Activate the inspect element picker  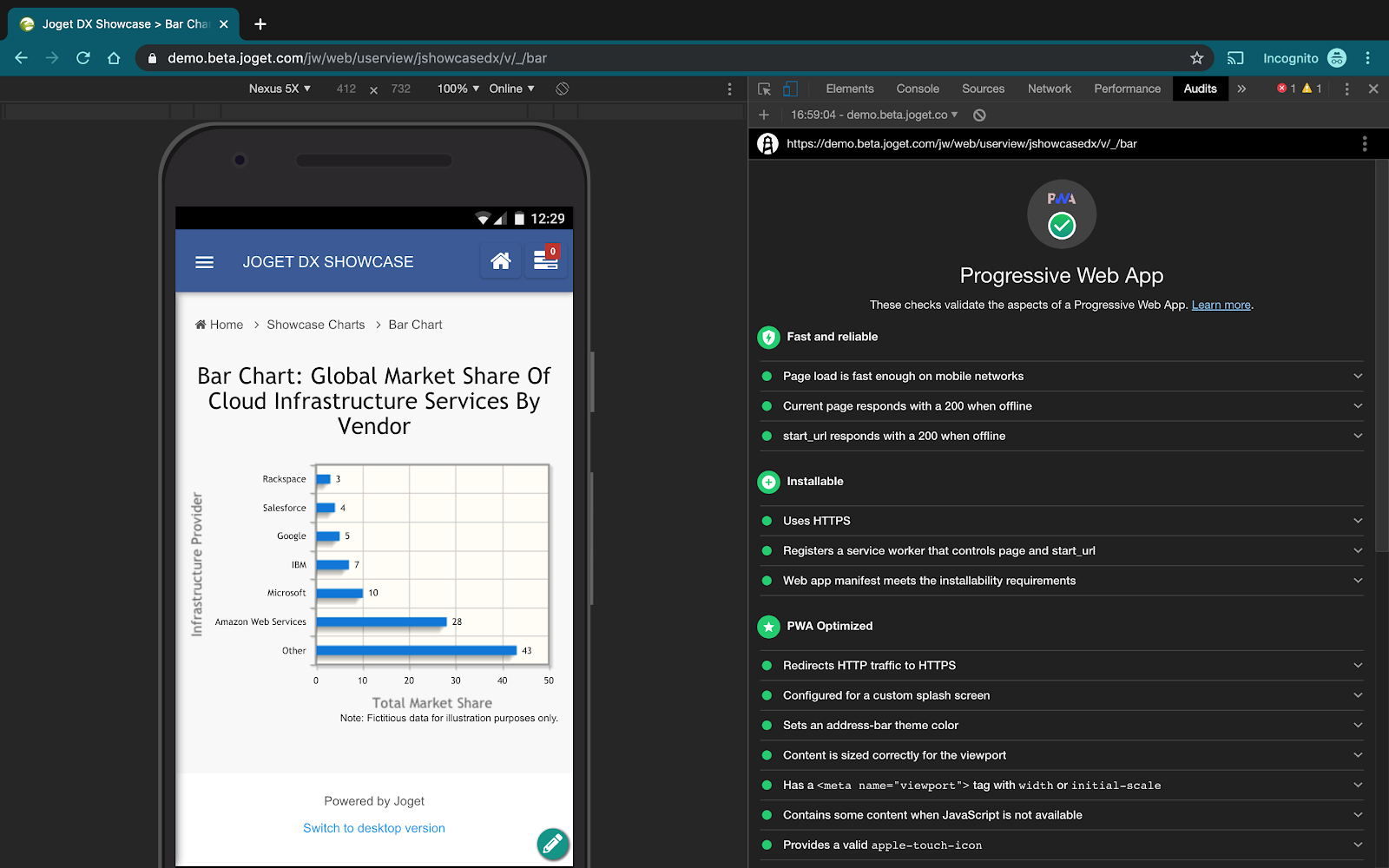tap(764, 89)
